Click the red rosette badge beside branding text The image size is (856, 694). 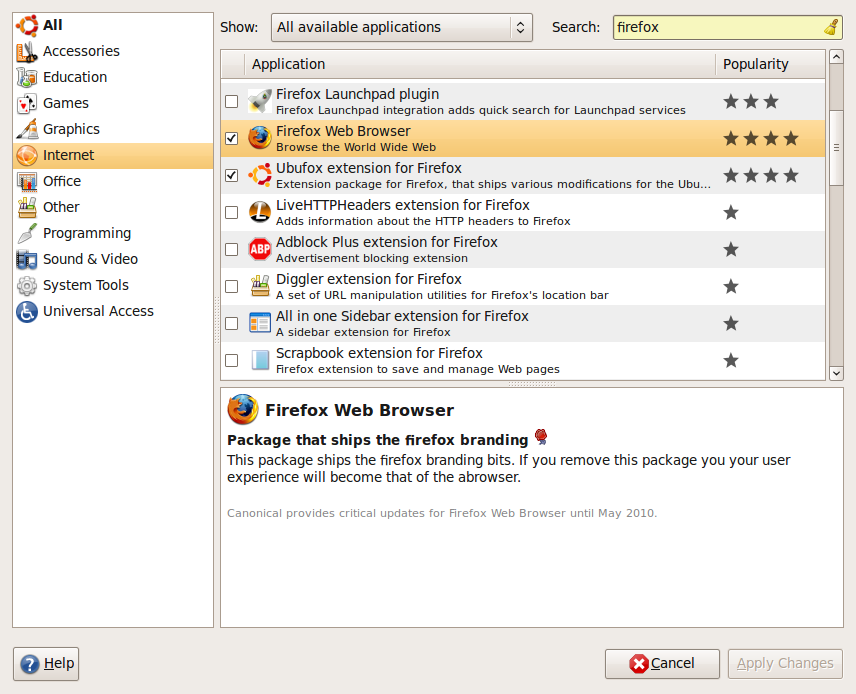click(541, 436)
